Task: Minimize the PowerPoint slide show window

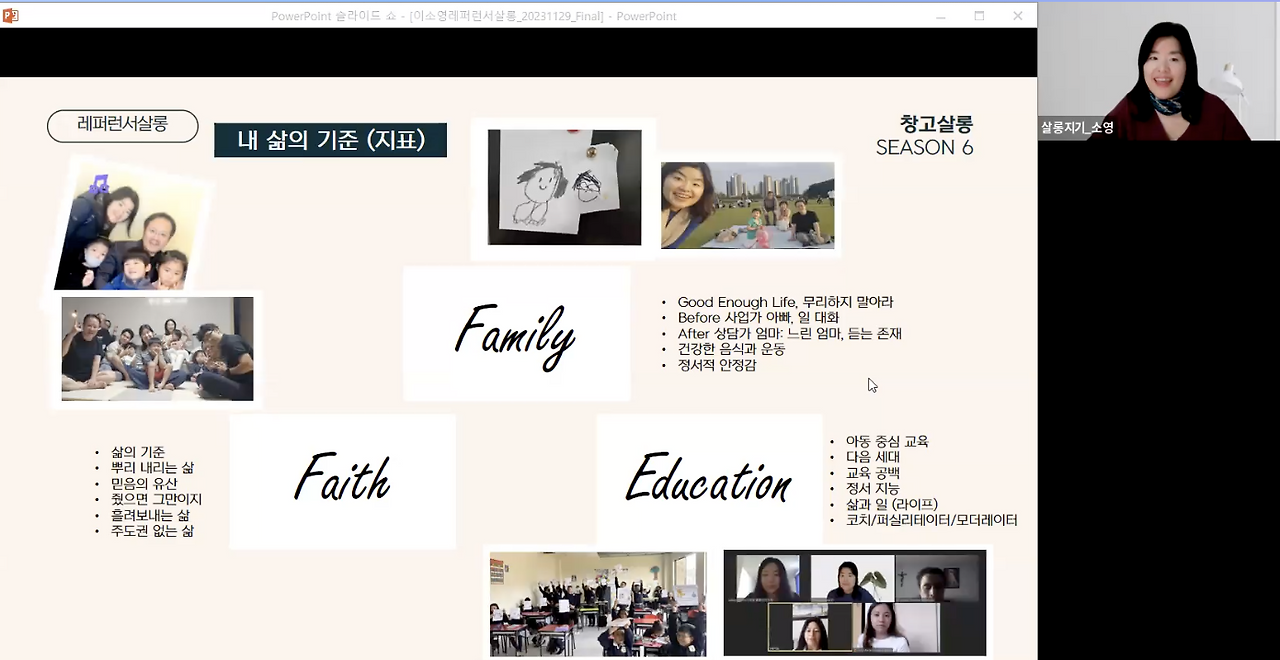Action: (941, 16)
